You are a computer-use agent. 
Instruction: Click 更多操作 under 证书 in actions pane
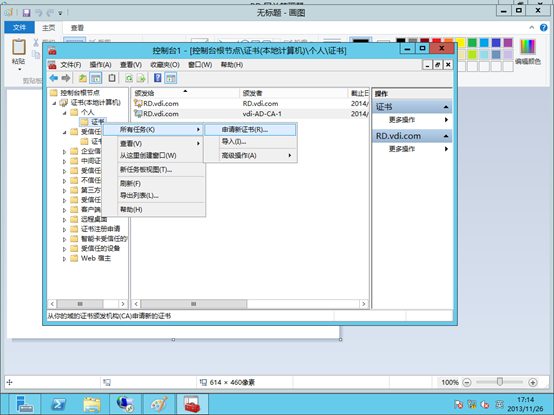tap(402, 120)
